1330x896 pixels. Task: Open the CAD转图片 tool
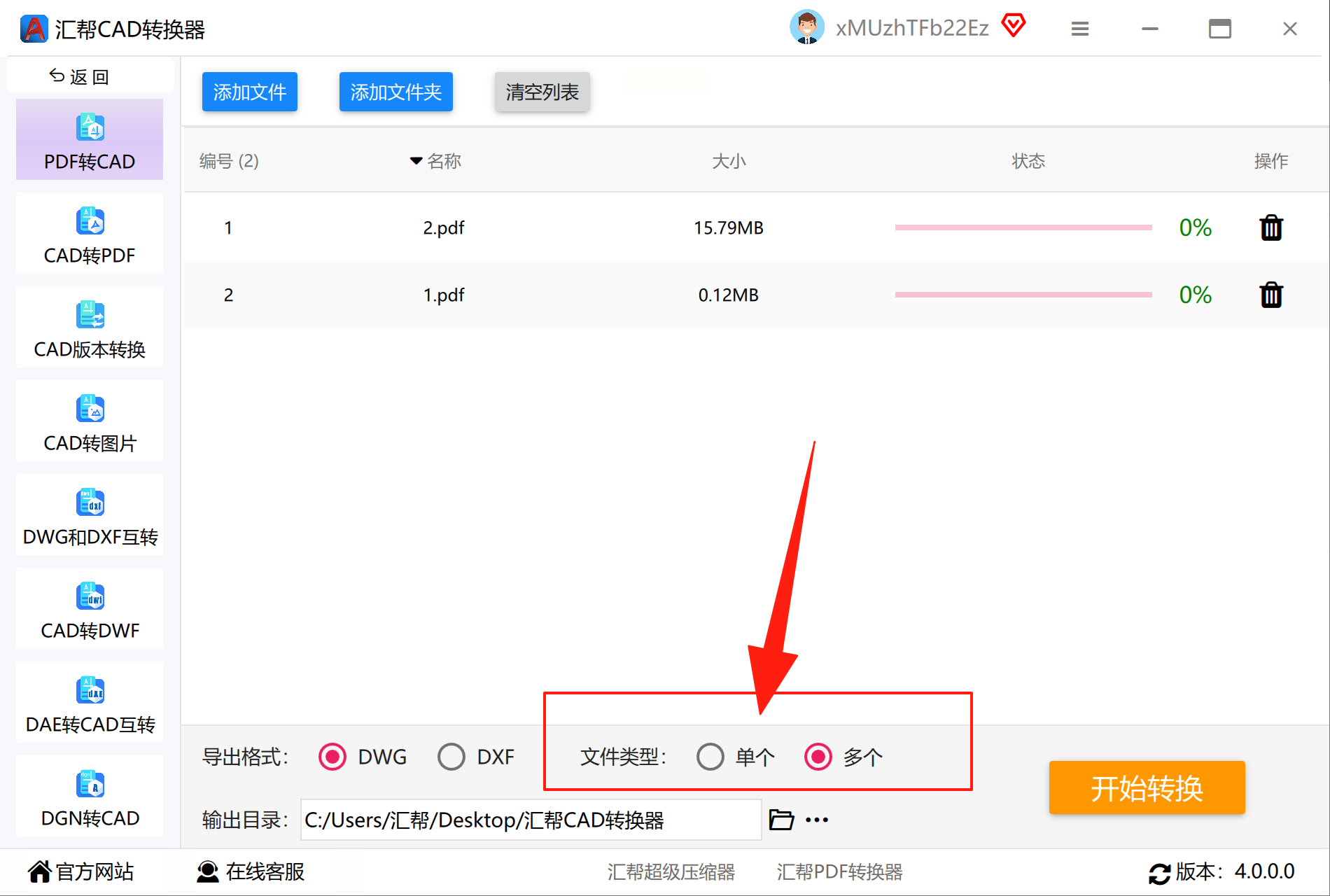coord(90,421)
